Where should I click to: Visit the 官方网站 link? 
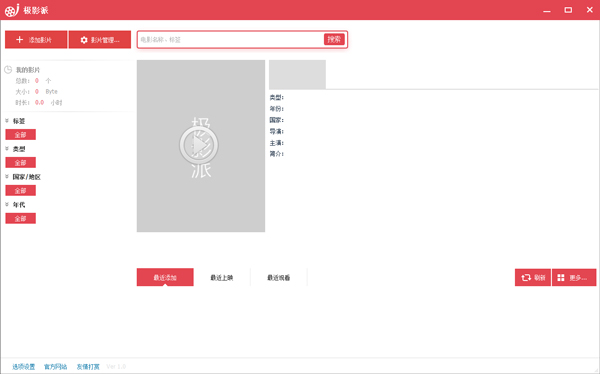point(56,367)
